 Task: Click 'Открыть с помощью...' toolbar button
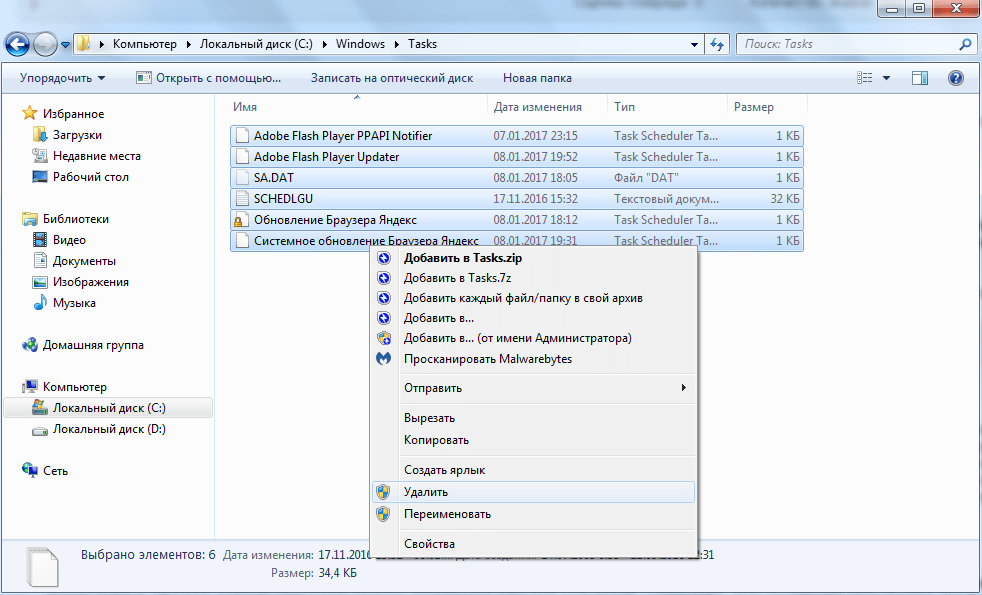tap(209, 78)
